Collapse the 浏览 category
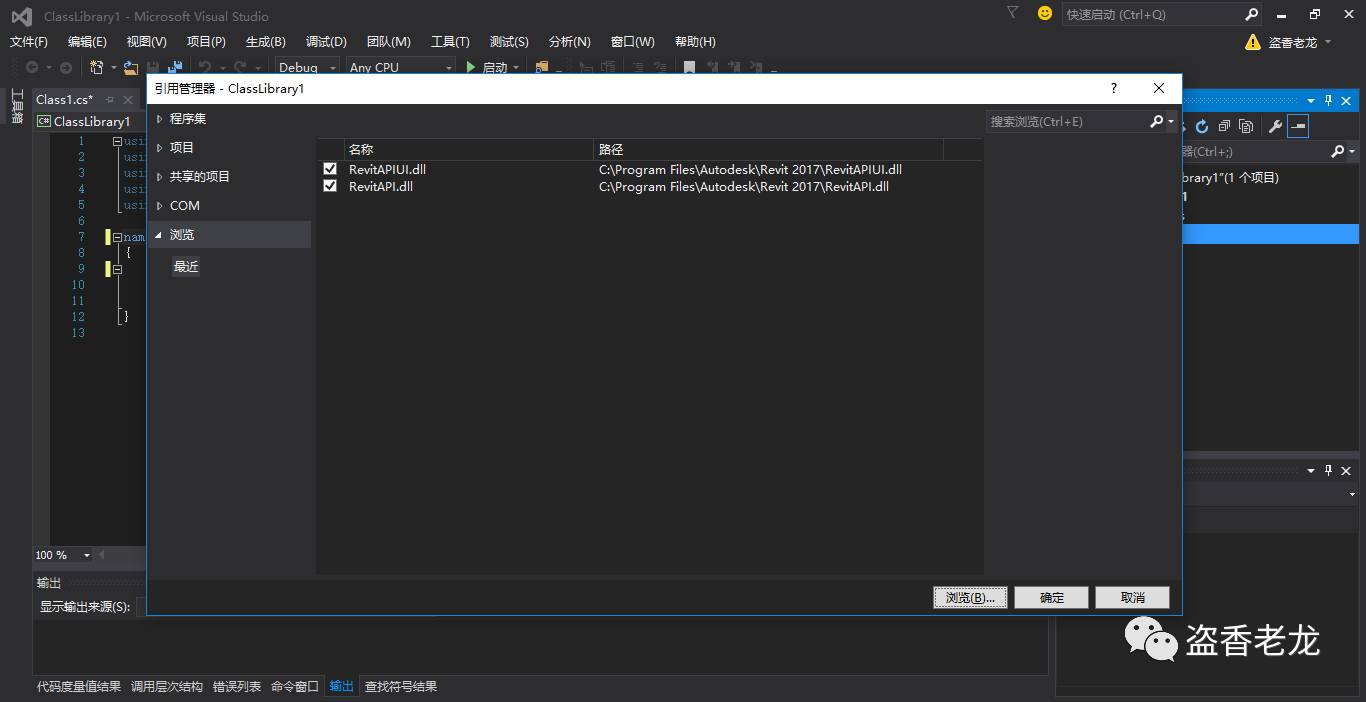This screenshot has width=1366, height=702. 159,235
